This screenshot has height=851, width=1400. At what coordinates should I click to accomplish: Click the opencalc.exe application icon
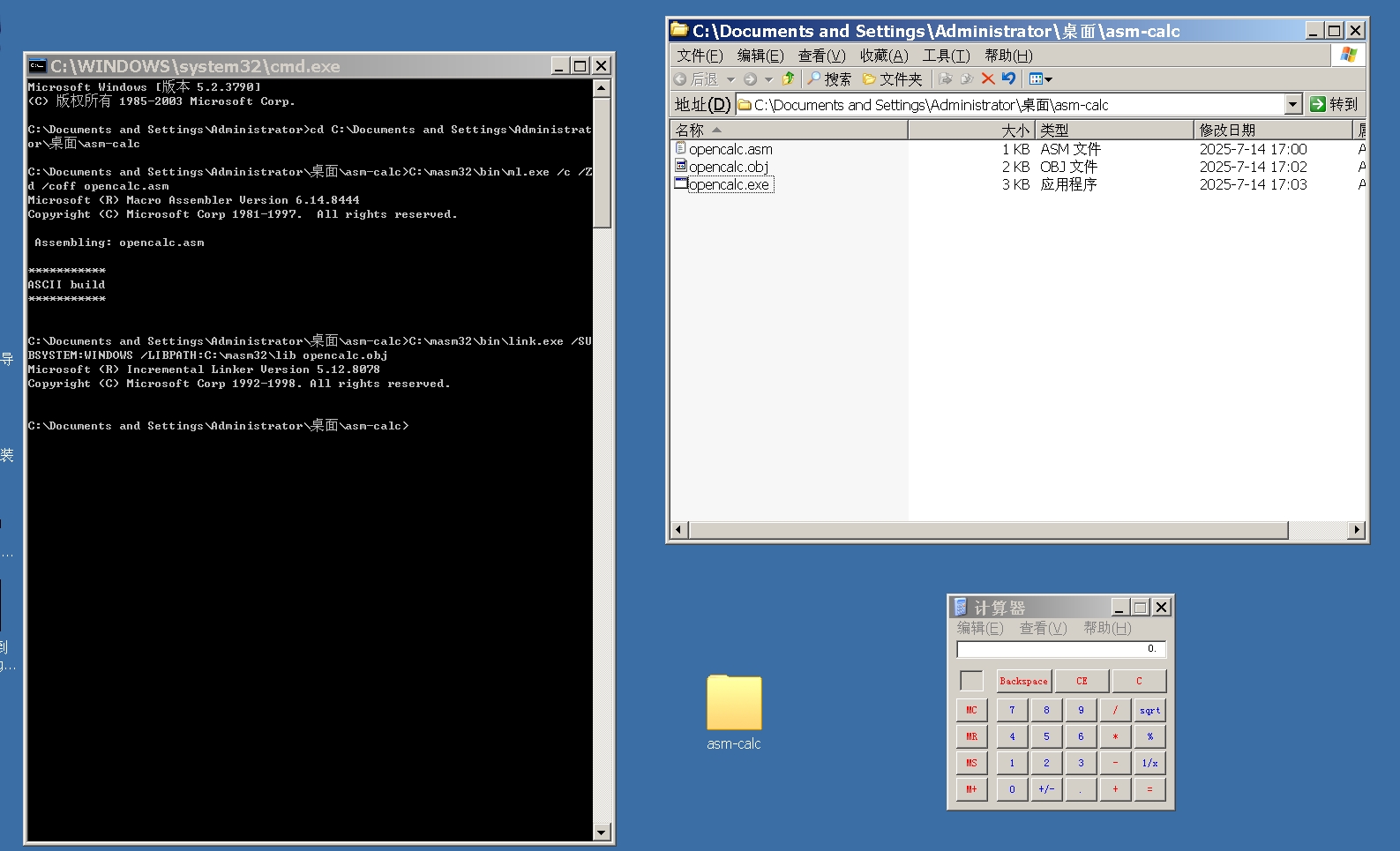tap(681, 183)
